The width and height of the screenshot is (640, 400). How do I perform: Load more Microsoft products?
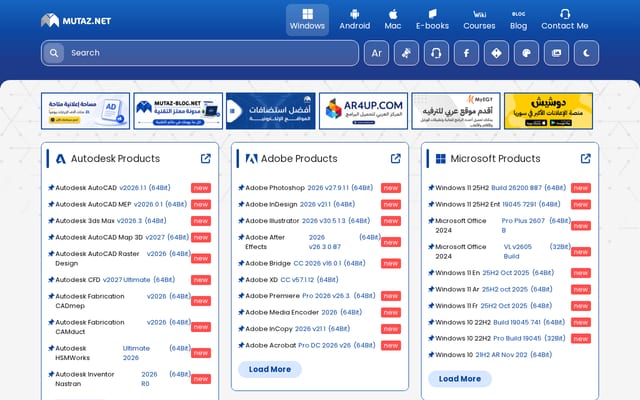click(460, 379)
